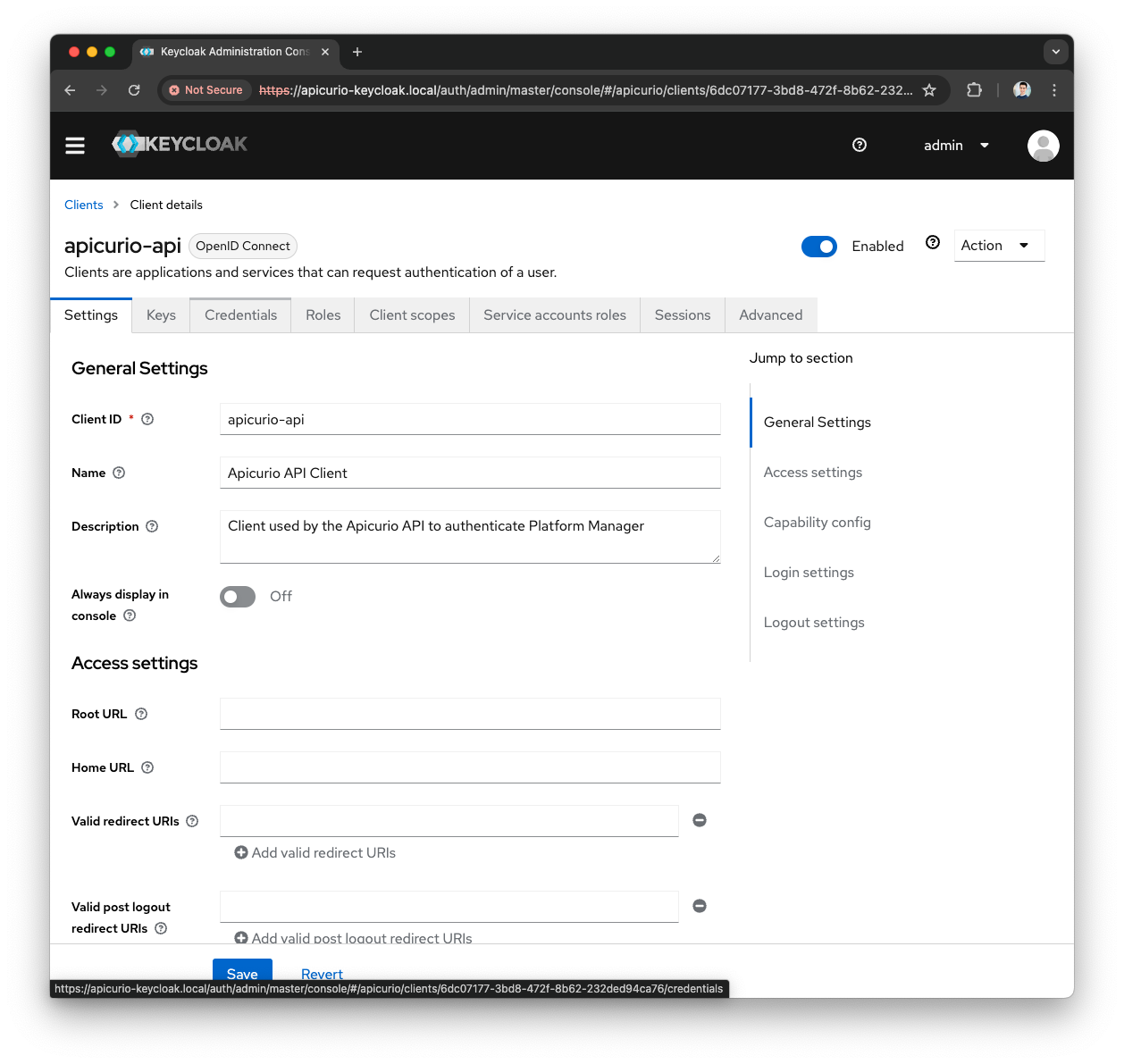Open the hamburger navigation menu
This screenshot has height=1064, width=1124.
pos(75,145)
